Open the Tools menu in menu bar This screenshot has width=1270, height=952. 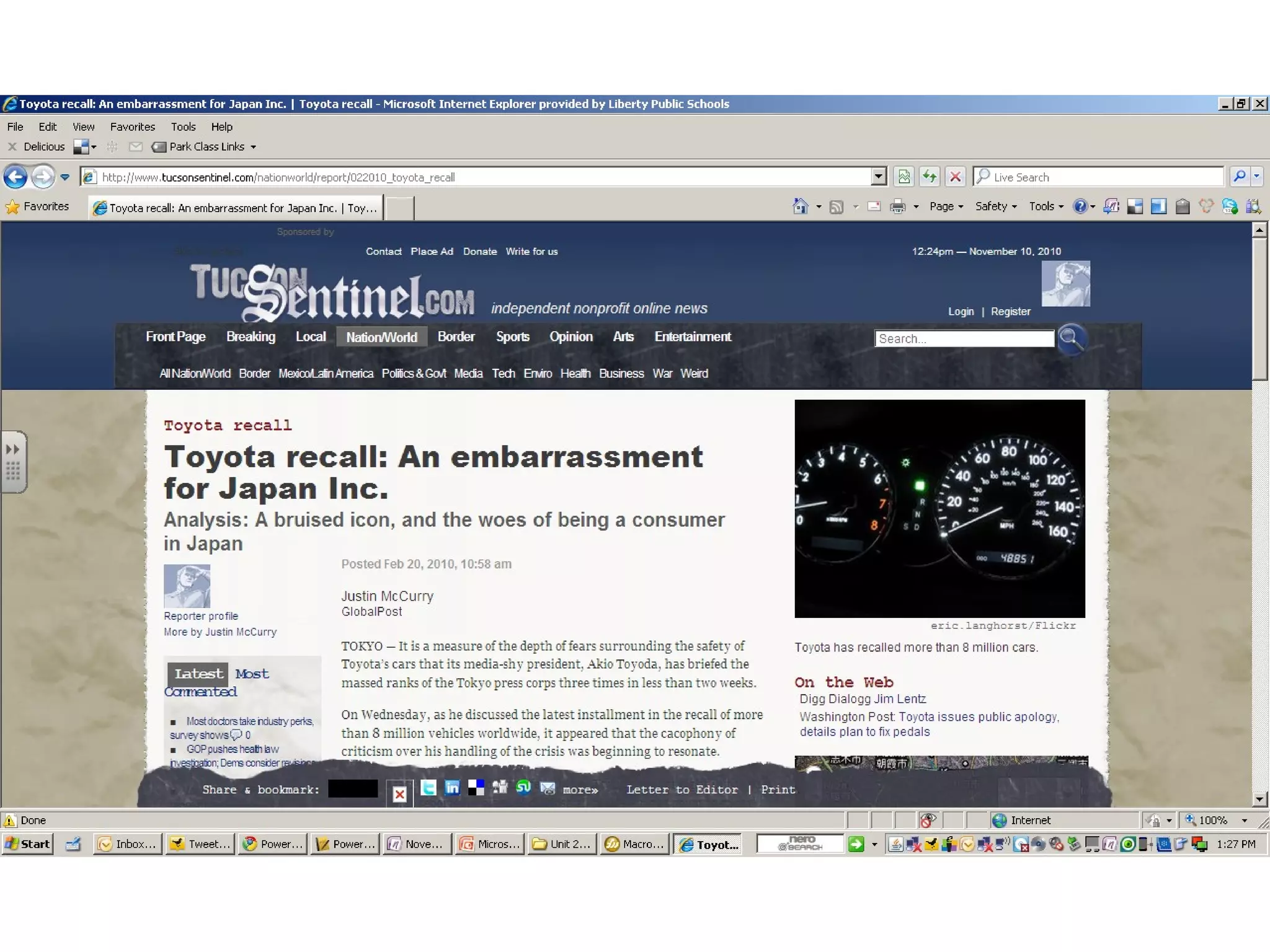[x=183, y=127]
